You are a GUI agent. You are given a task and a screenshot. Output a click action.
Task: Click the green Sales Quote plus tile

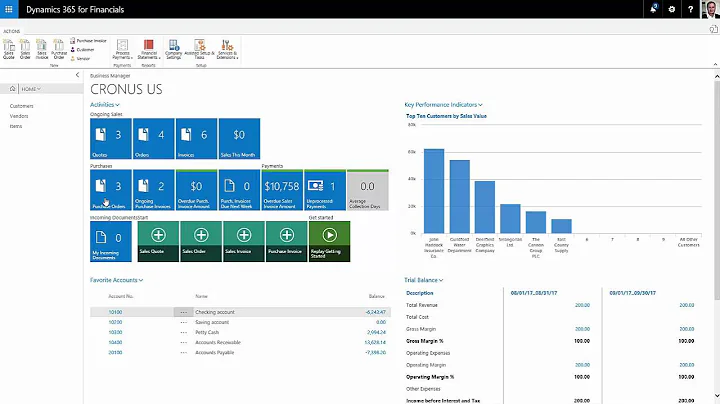pyautogui.click(x=158, y=241)
